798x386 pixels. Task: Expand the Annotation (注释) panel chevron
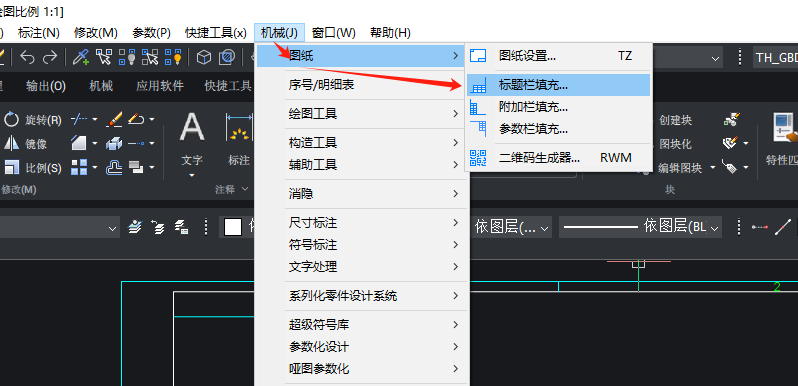pos(244,189)
